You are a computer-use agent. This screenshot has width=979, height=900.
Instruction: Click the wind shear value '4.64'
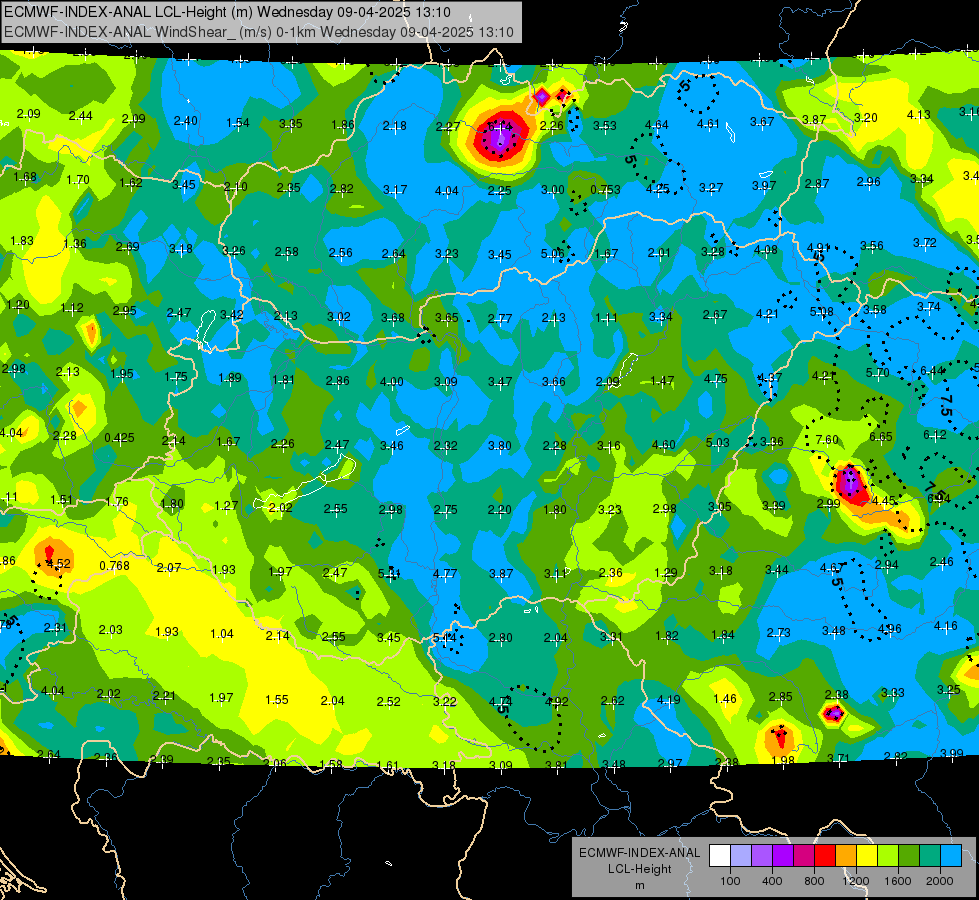657,124
